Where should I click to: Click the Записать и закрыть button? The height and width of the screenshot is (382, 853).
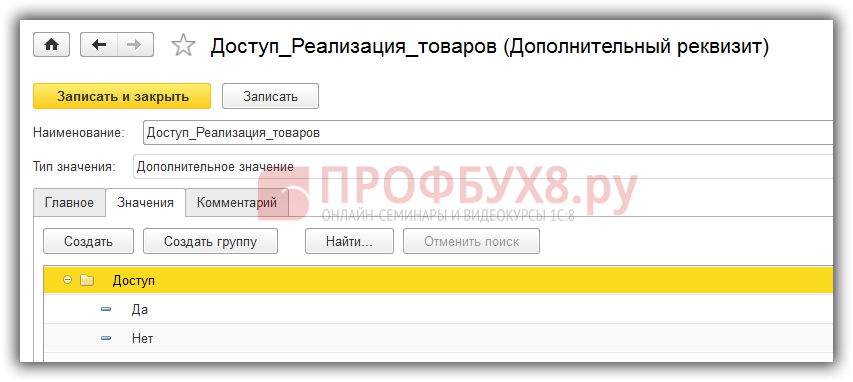pyautogui.click(x=122, y=96)
